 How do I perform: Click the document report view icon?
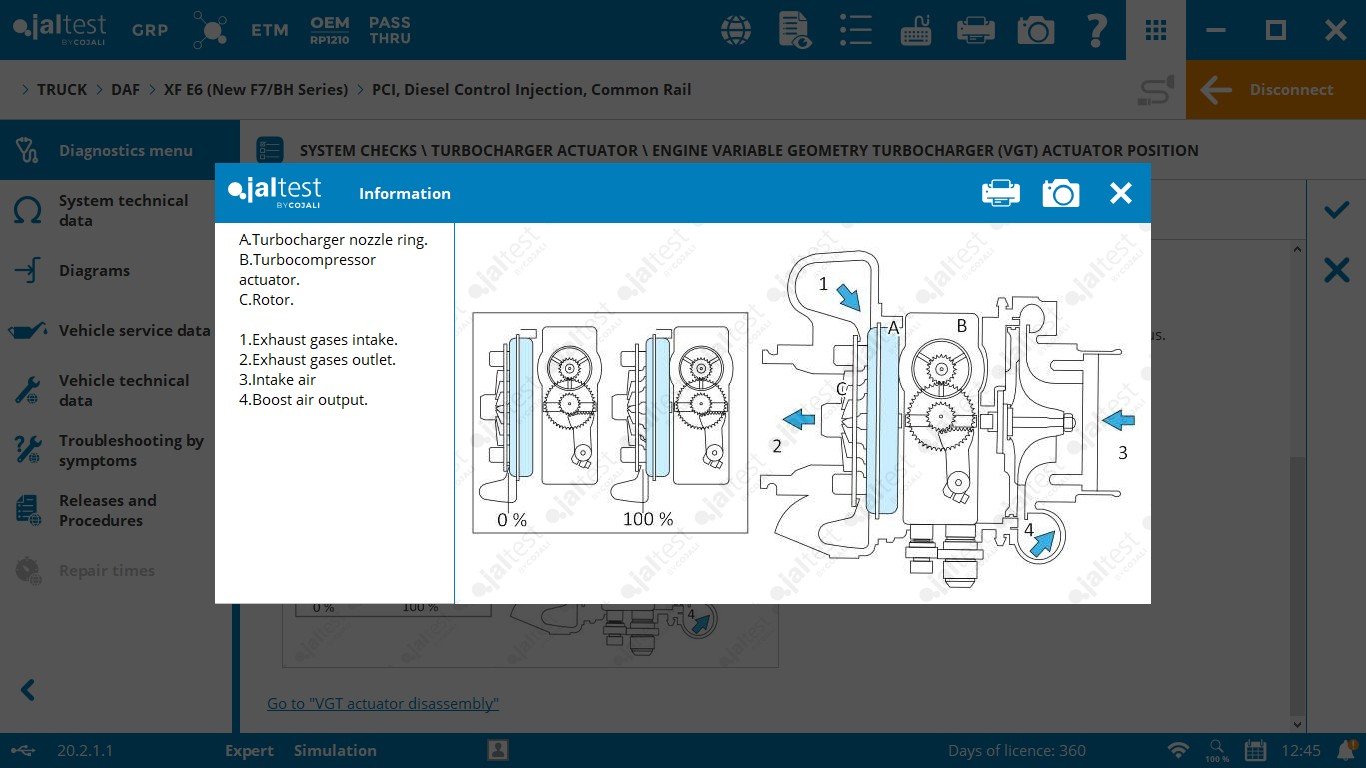[x=795, y=30]
